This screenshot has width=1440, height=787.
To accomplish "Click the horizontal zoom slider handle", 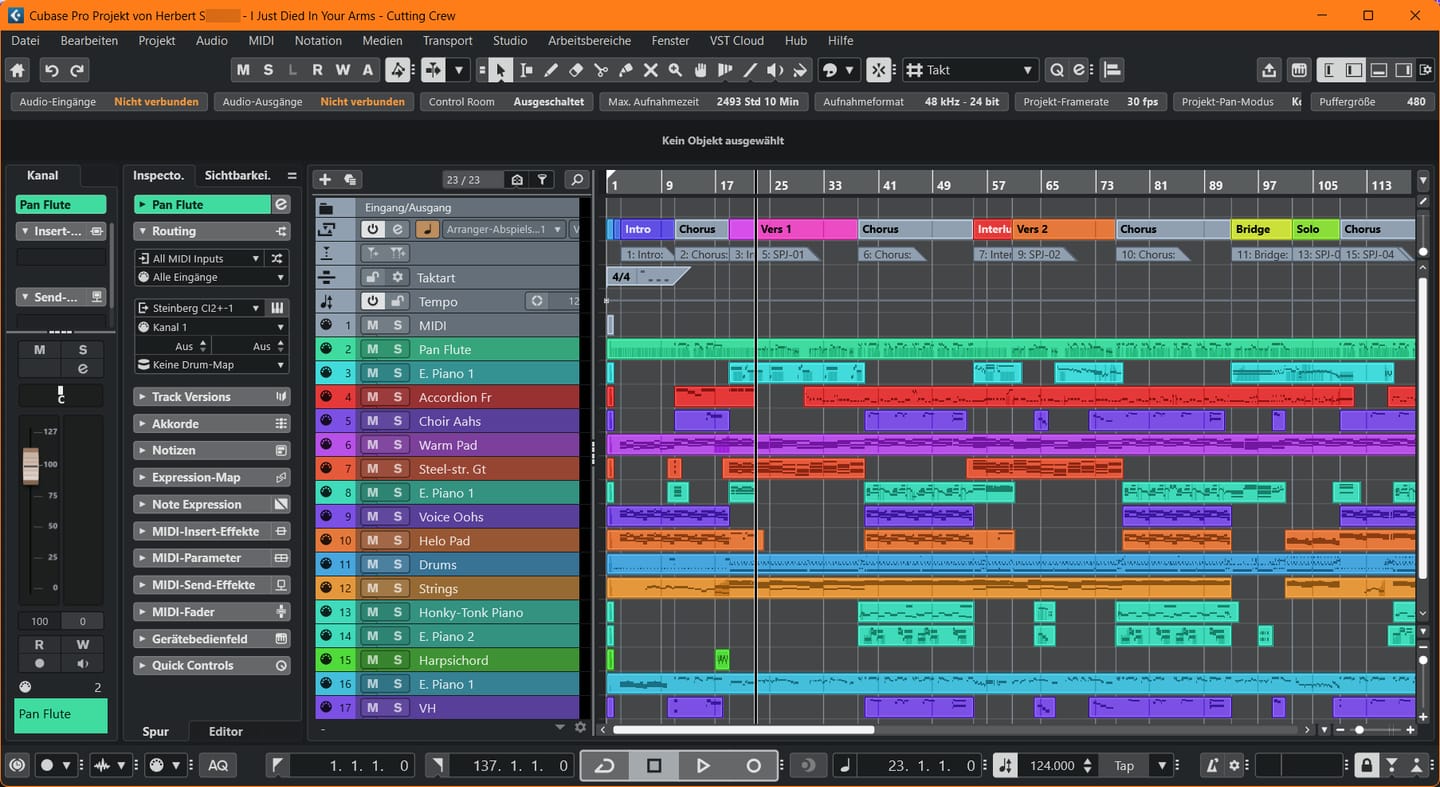I will (1359, 730).
